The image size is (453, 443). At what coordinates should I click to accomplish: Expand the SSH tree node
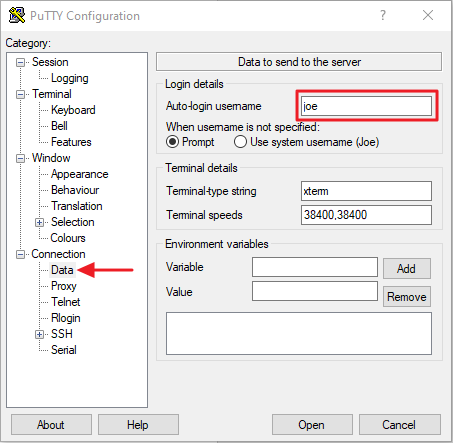(39, 334)
